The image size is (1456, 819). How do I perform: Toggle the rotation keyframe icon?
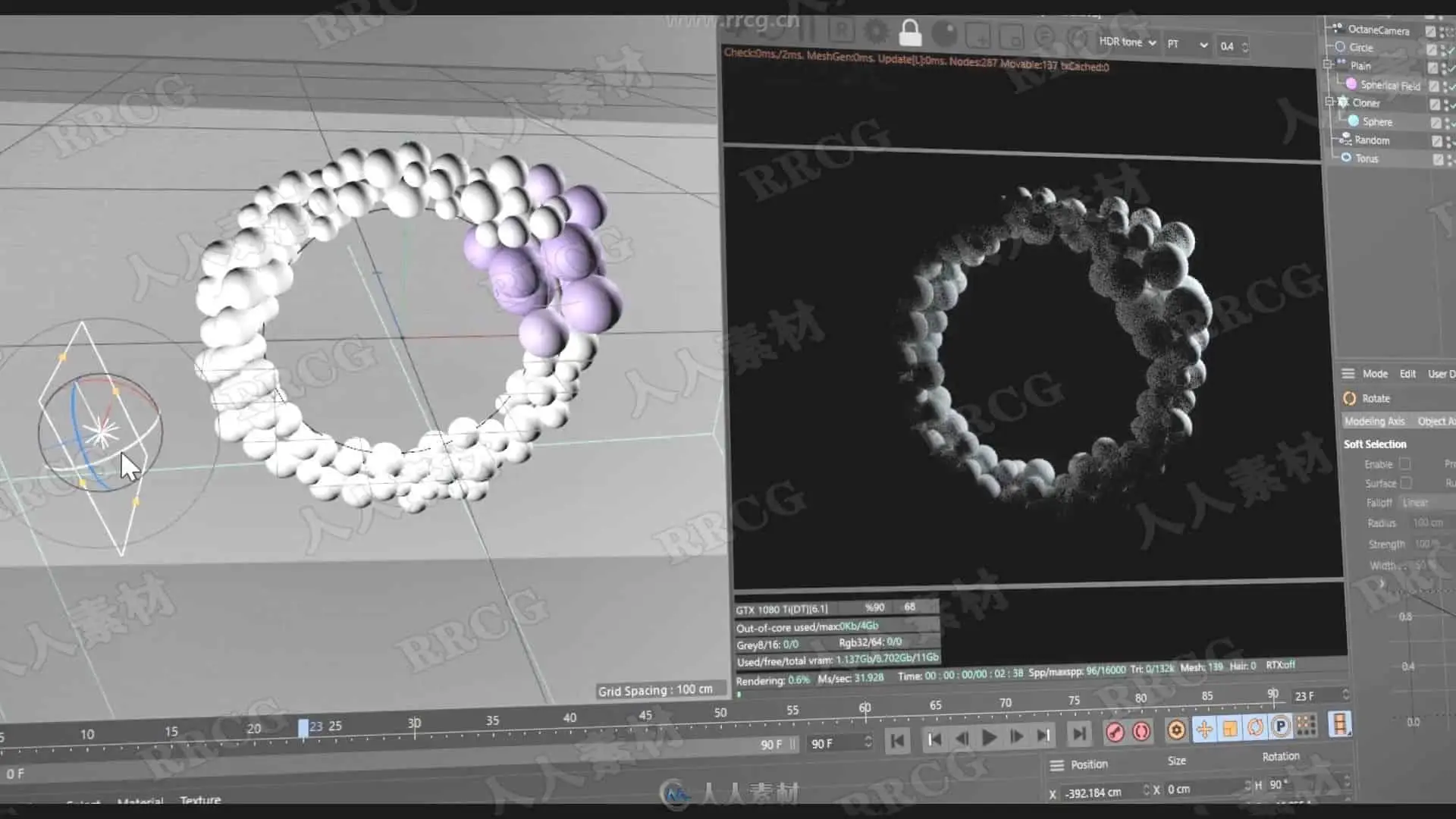[x=1255, y=727]
